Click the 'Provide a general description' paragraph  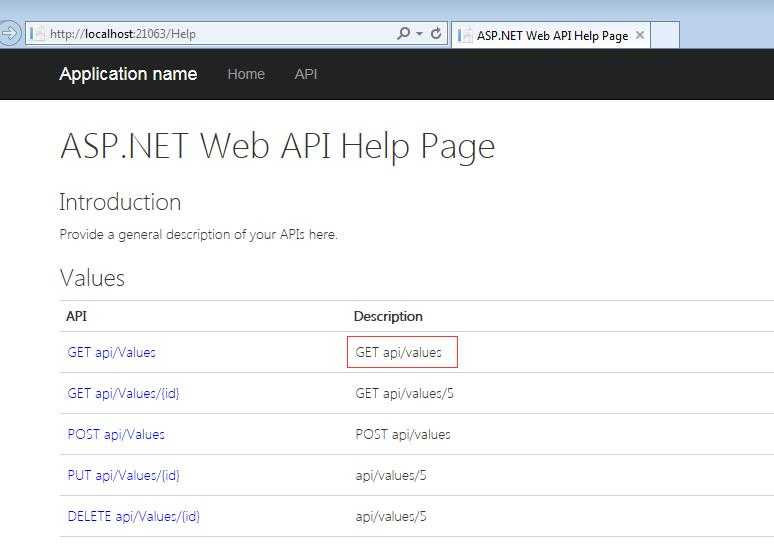198,234
